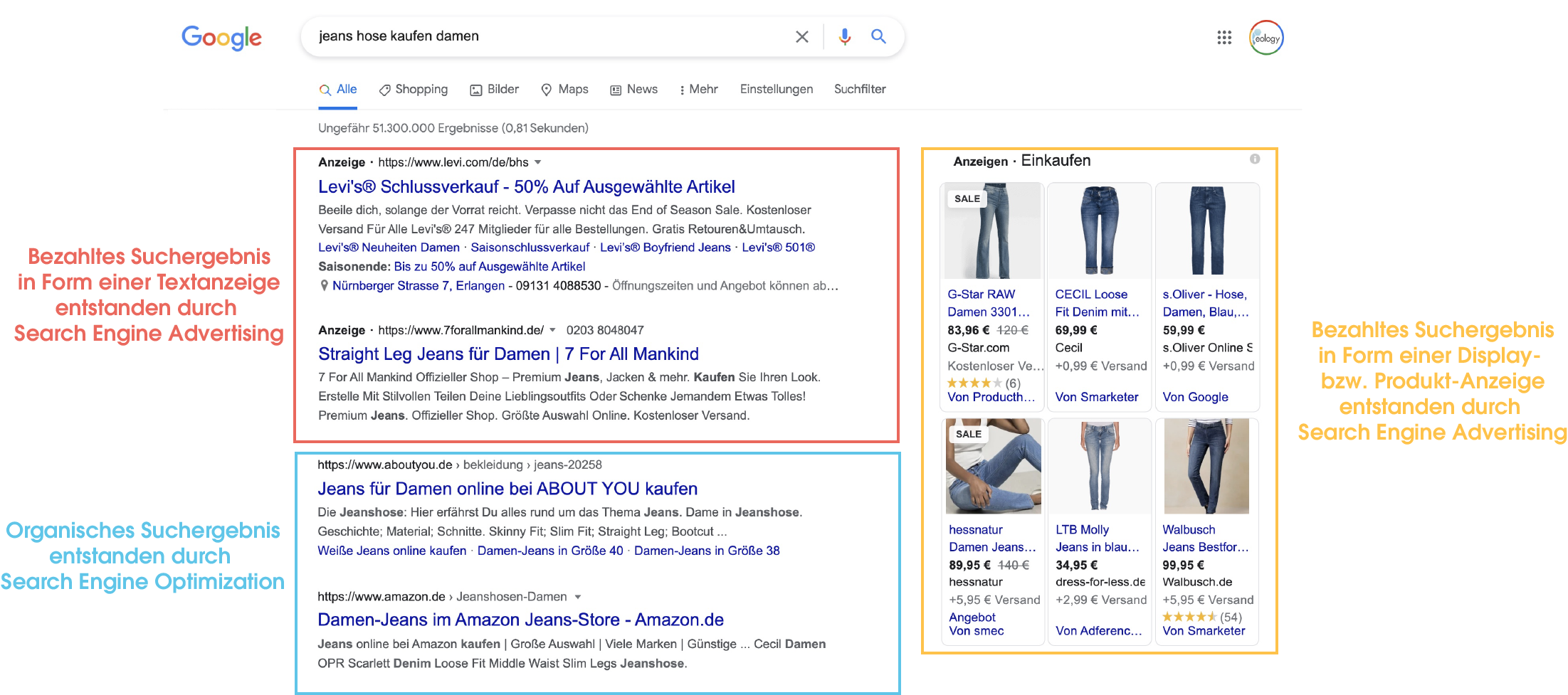Screen dimensions: 1568x695
Task: Click the Von smec link
Action: (977, 631)
